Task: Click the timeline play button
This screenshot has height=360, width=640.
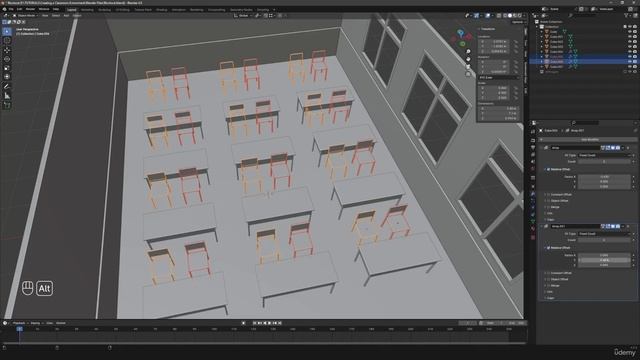Action: click(x=269, y=323)
